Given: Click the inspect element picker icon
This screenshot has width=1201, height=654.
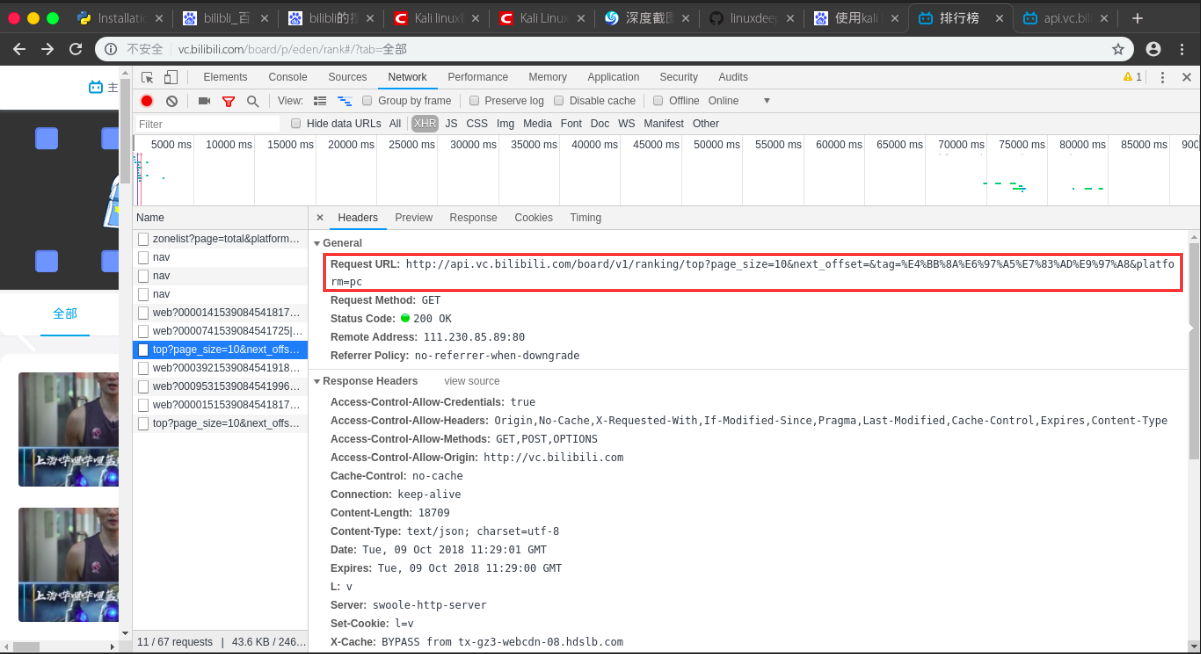Looking at the screenshot, I should click(147, 77).
